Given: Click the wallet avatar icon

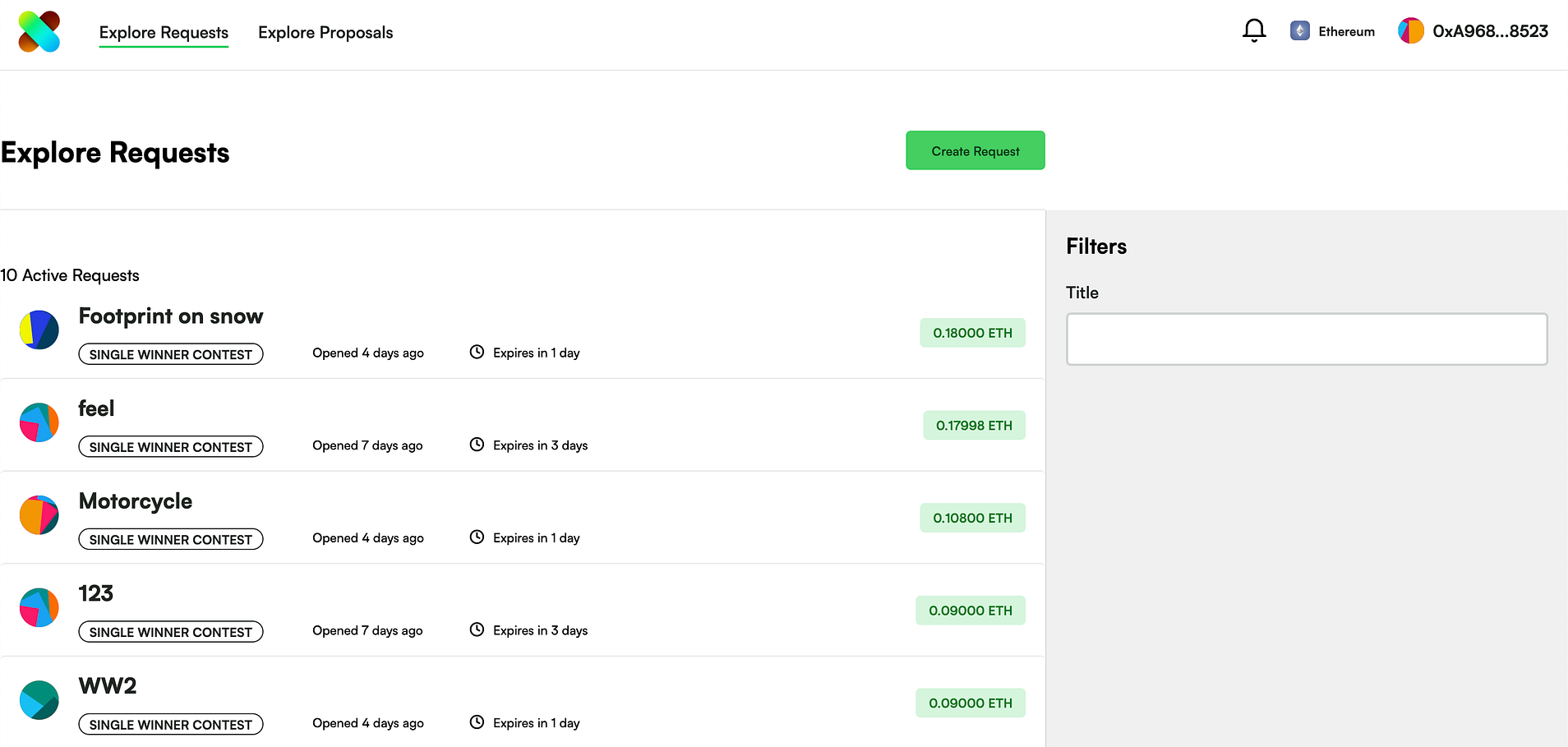Looking at the screenshot, I should pyautogui.click(x=1411, y=31).
